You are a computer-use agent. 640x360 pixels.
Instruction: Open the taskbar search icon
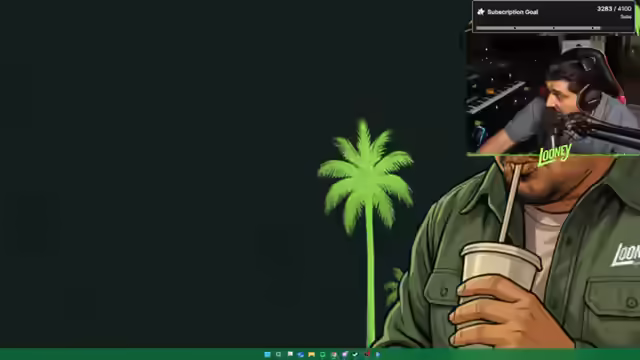(x=278, y=354)
